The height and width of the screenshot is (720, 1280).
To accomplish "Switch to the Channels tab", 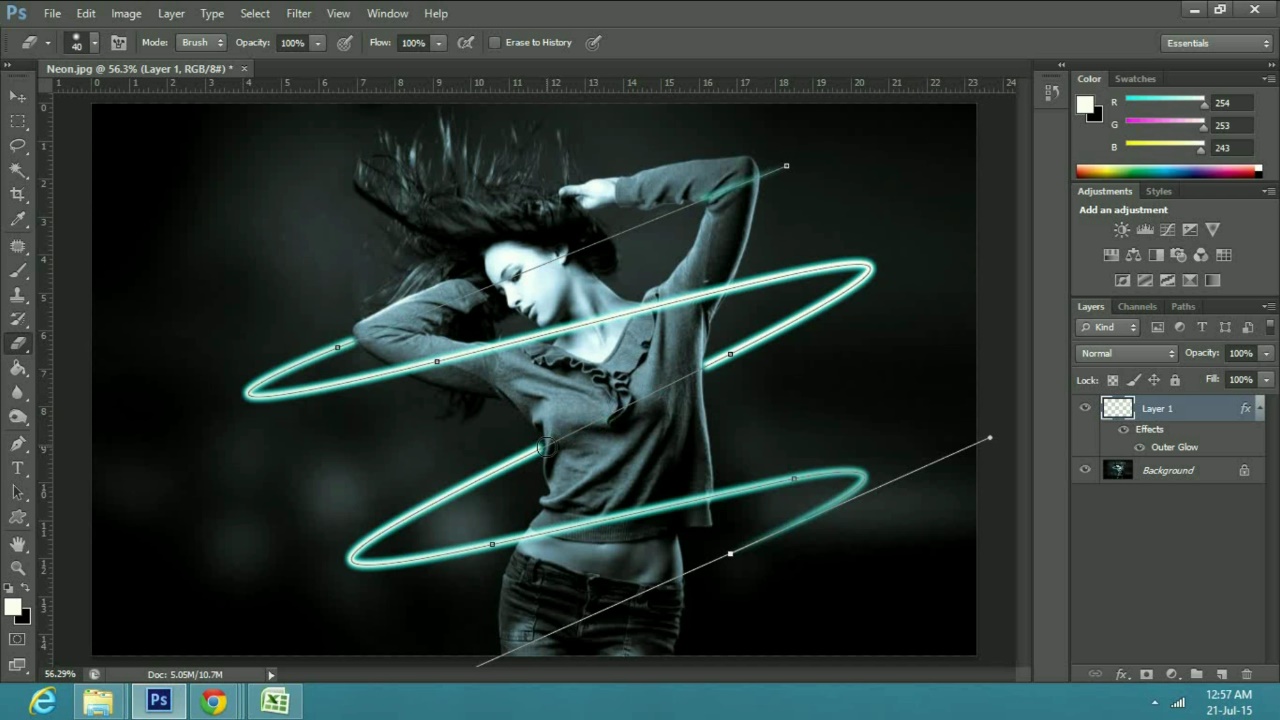I will 1137,306.
